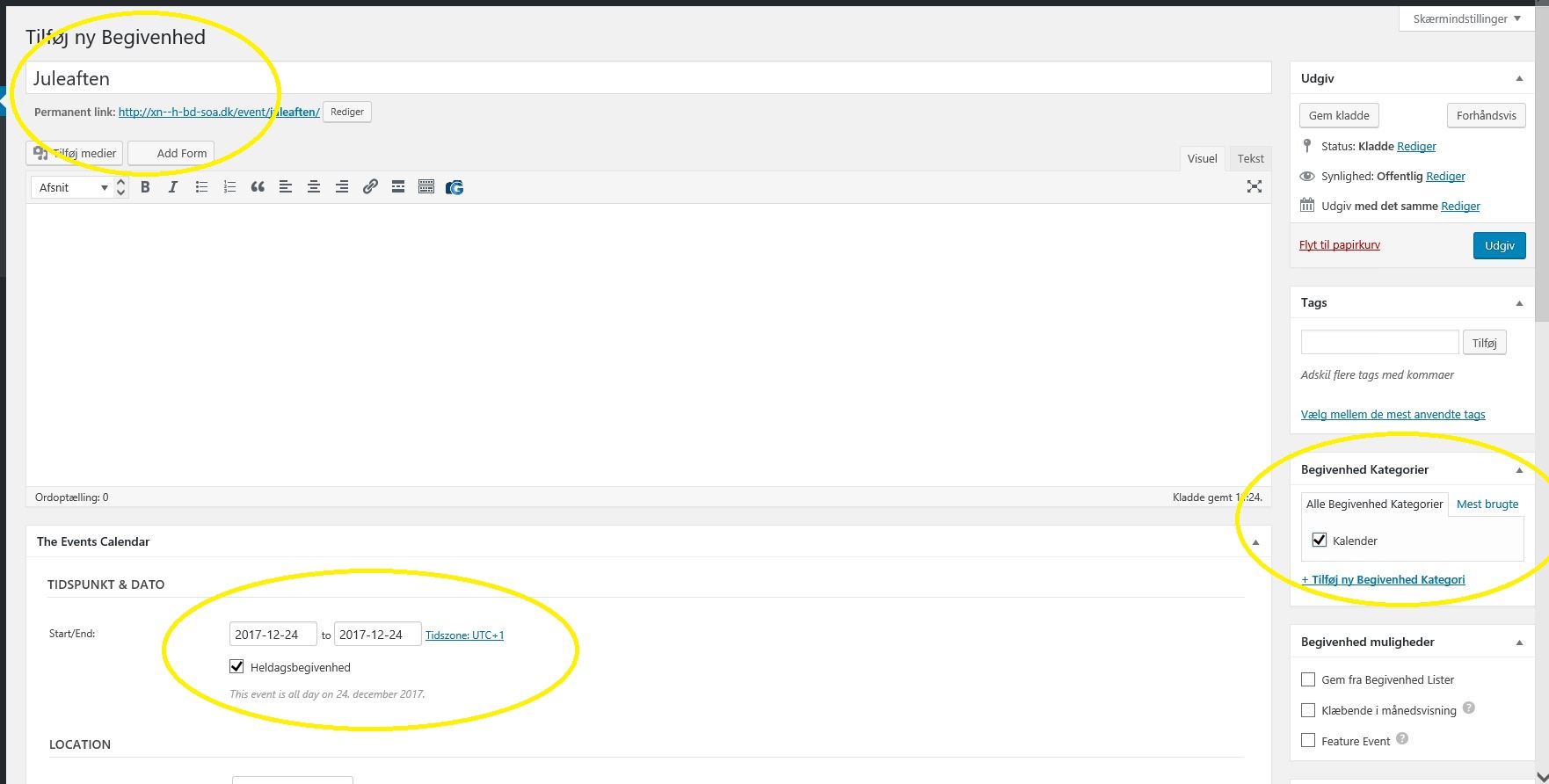This screenshot has height=784, width=1549.
Task: Expand the Skærmindstillinger screen options
Action: coord(1466,18)
